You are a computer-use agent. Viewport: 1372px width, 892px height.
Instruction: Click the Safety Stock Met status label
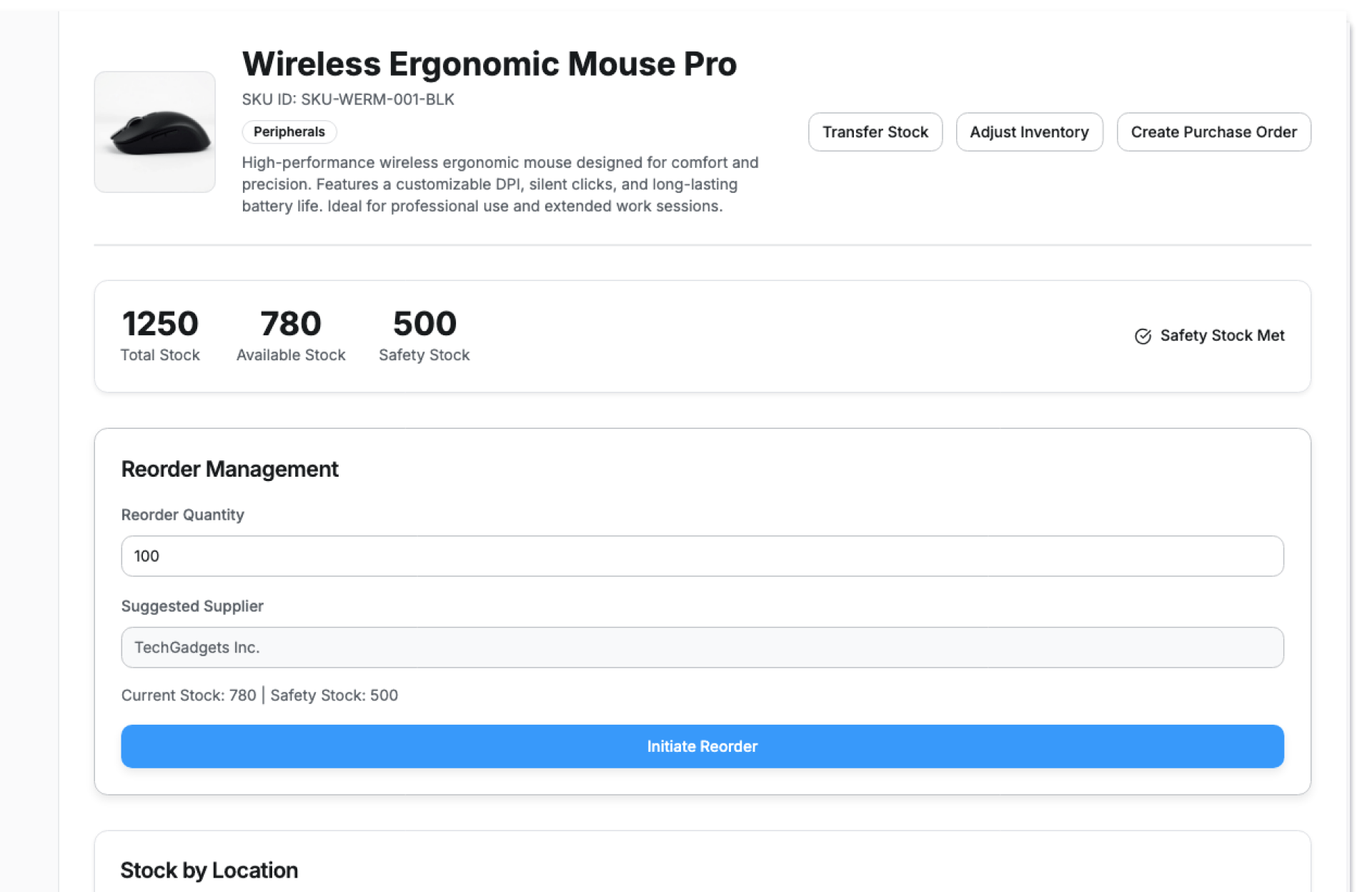click(x=1222, y=336)
